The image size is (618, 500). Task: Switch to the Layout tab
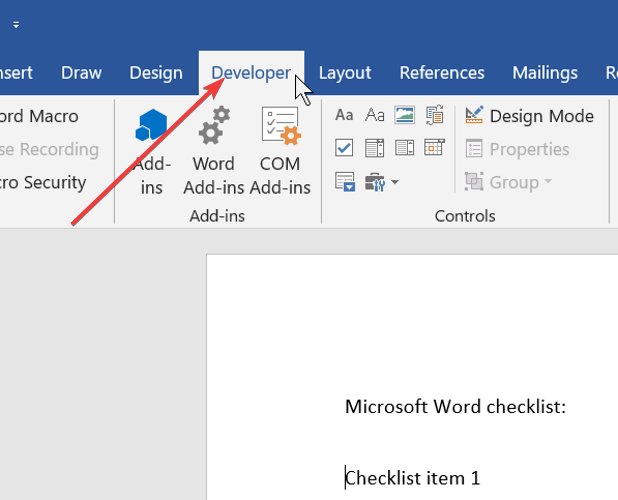pyautogui.click(x=345, y=73)
